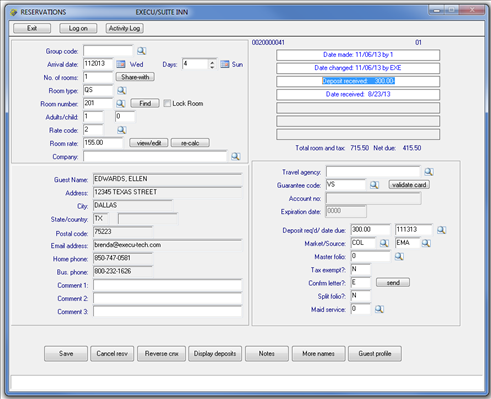Click the view/edit rate button

tap(149, 143)
